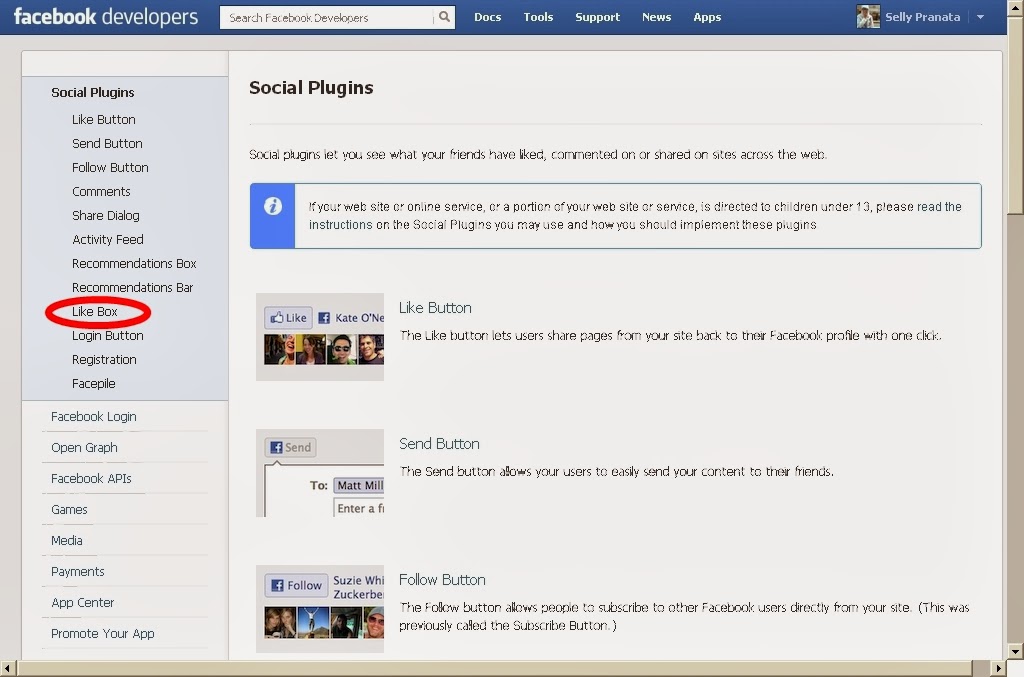Go to App Center section
This screenshot has width=1024, height=677.
point(83,603)
